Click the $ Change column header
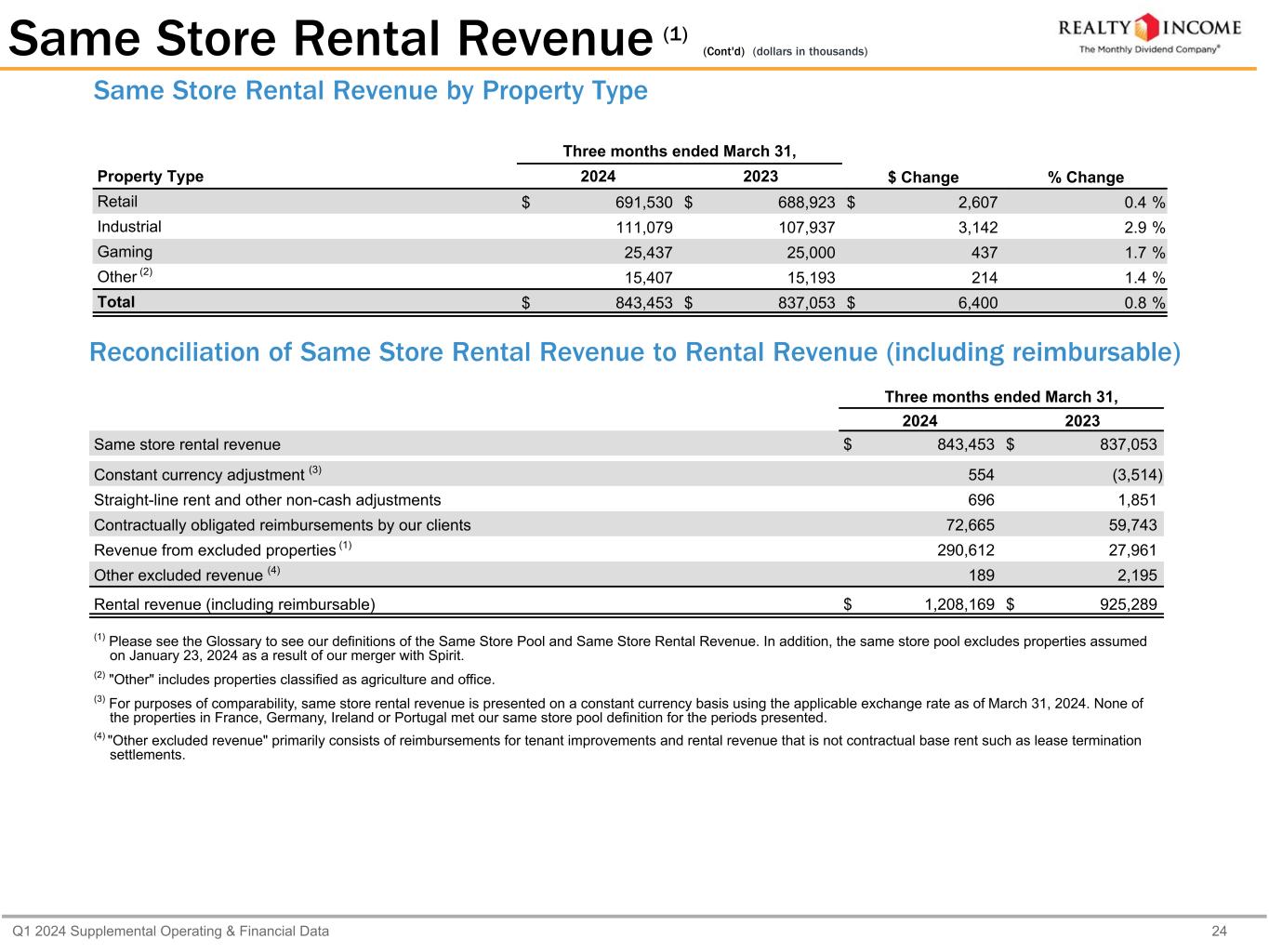The height and width of the screenshot is (952, 1269). [x=922, y=178]
